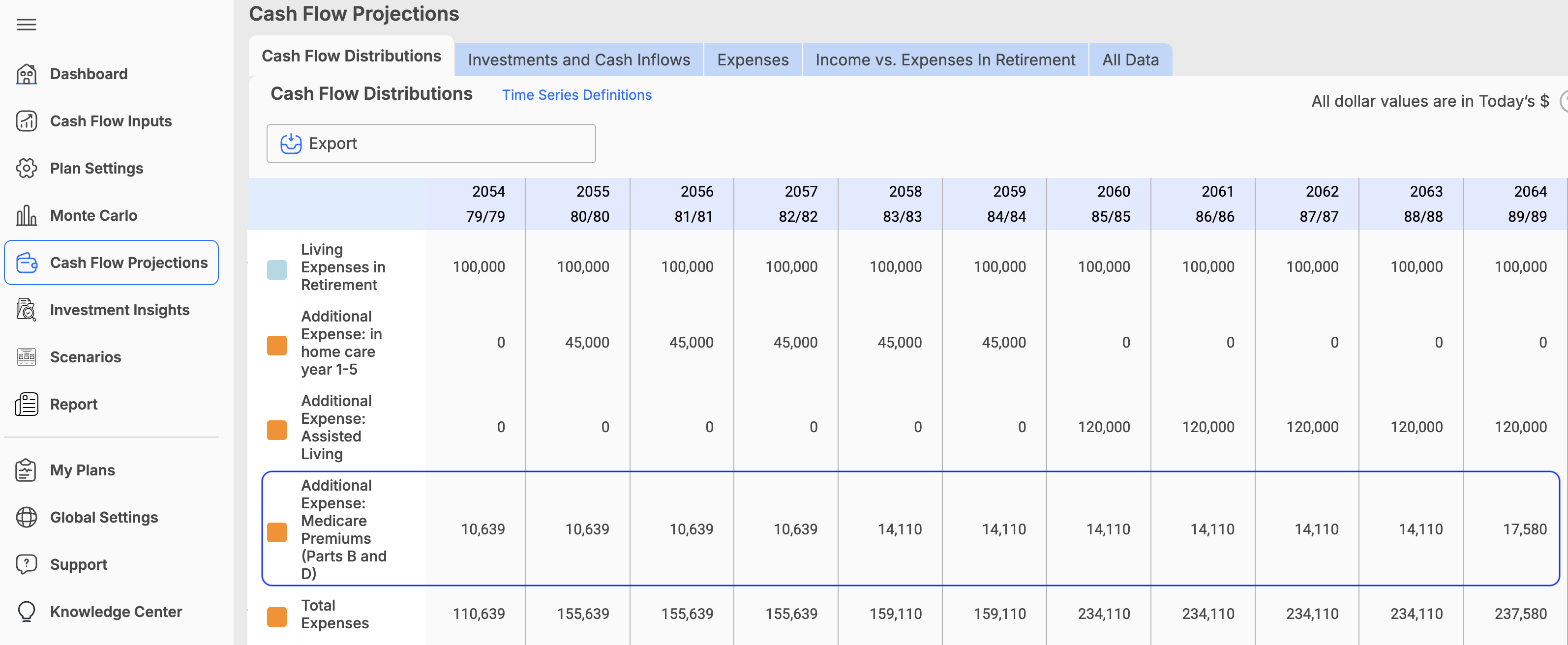Click the Living Expenses in Retirement row label
1568x645 pixels.
click(343, 267)
